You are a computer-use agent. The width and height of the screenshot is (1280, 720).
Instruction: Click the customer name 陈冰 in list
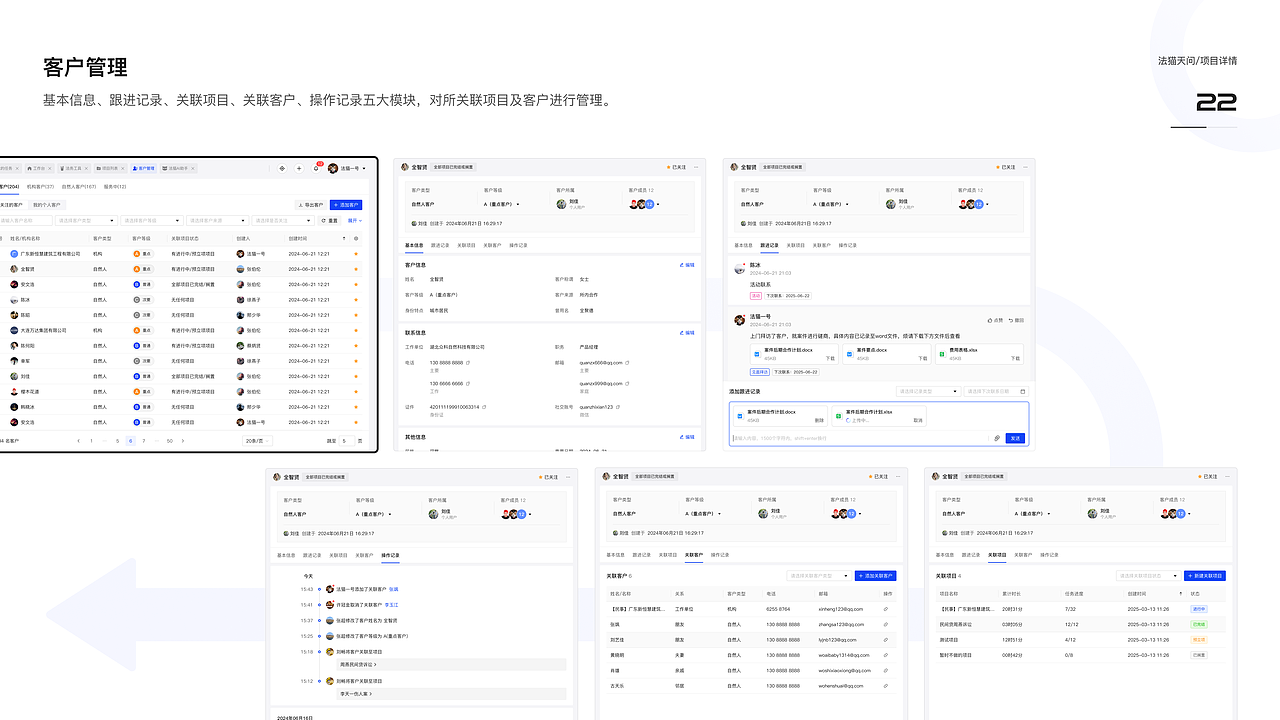tap(25, 300)
